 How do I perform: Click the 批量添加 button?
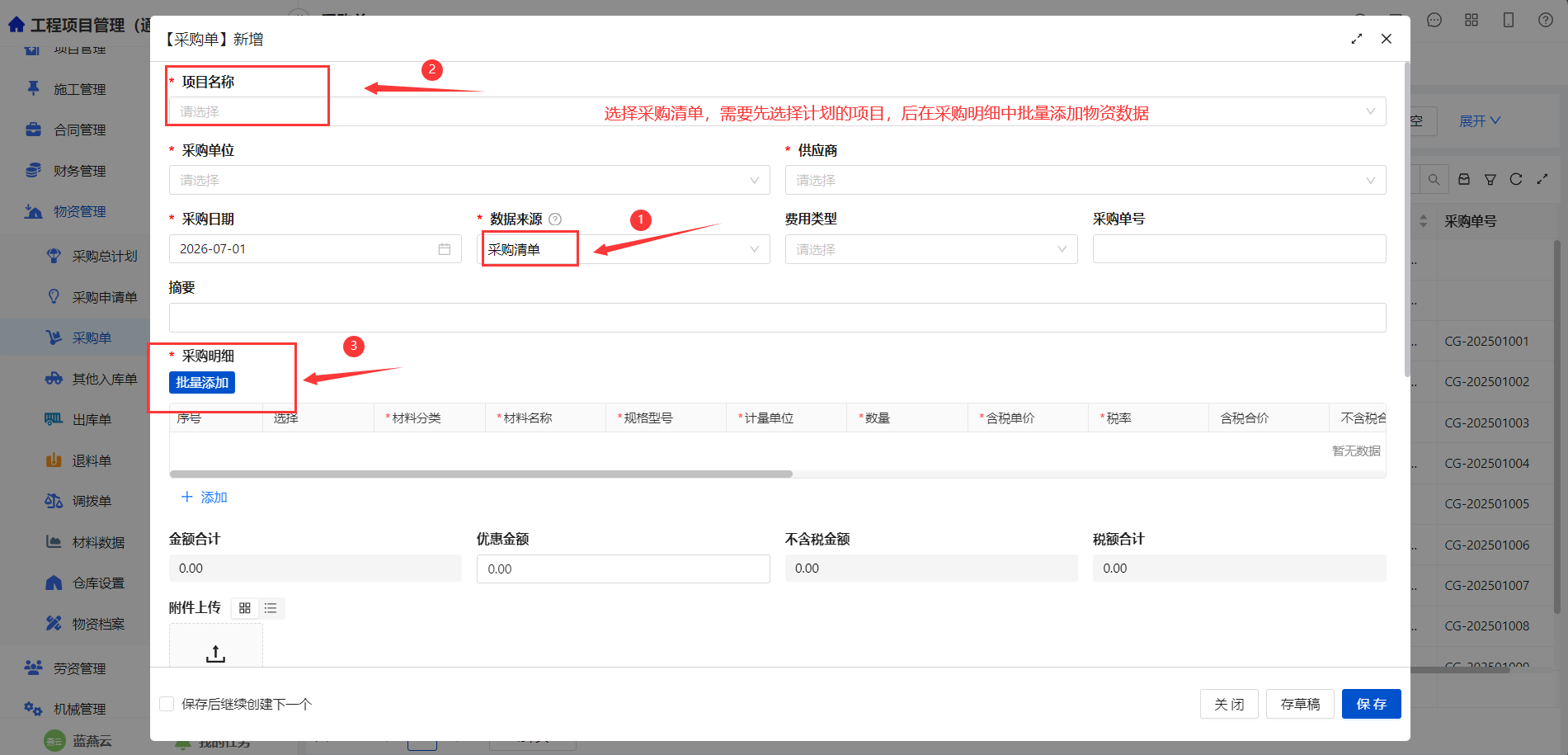(202, 383)
